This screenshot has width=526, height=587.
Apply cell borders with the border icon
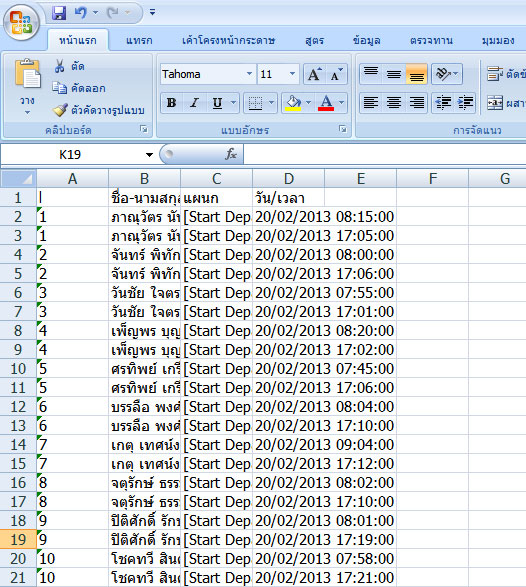tap(255, 103)
